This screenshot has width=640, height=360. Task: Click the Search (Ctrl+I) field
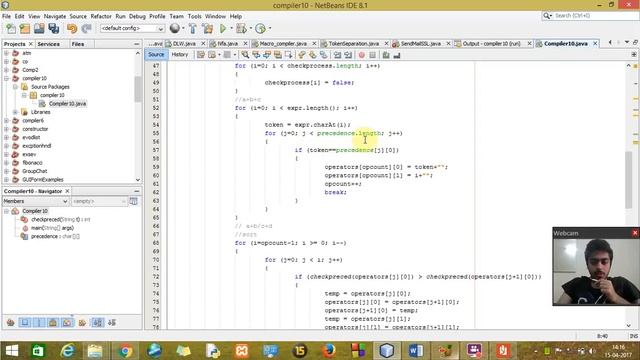coord(590,16)
